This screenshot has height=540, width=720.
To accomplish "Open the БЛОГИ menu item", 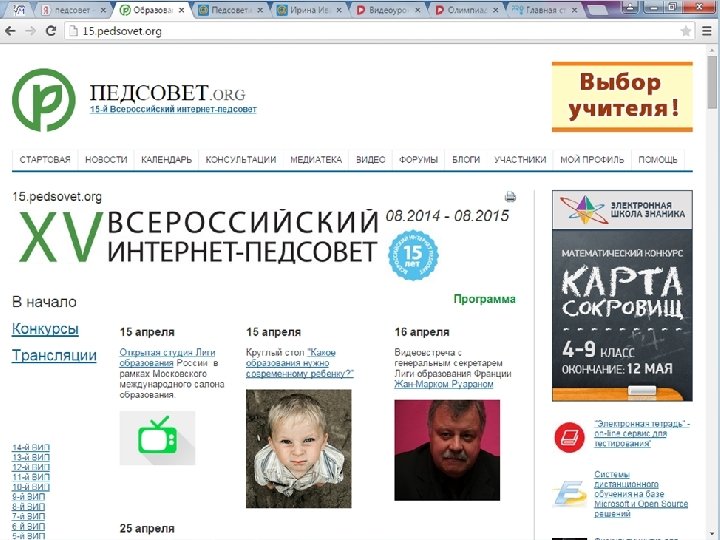I will (466, 159).
